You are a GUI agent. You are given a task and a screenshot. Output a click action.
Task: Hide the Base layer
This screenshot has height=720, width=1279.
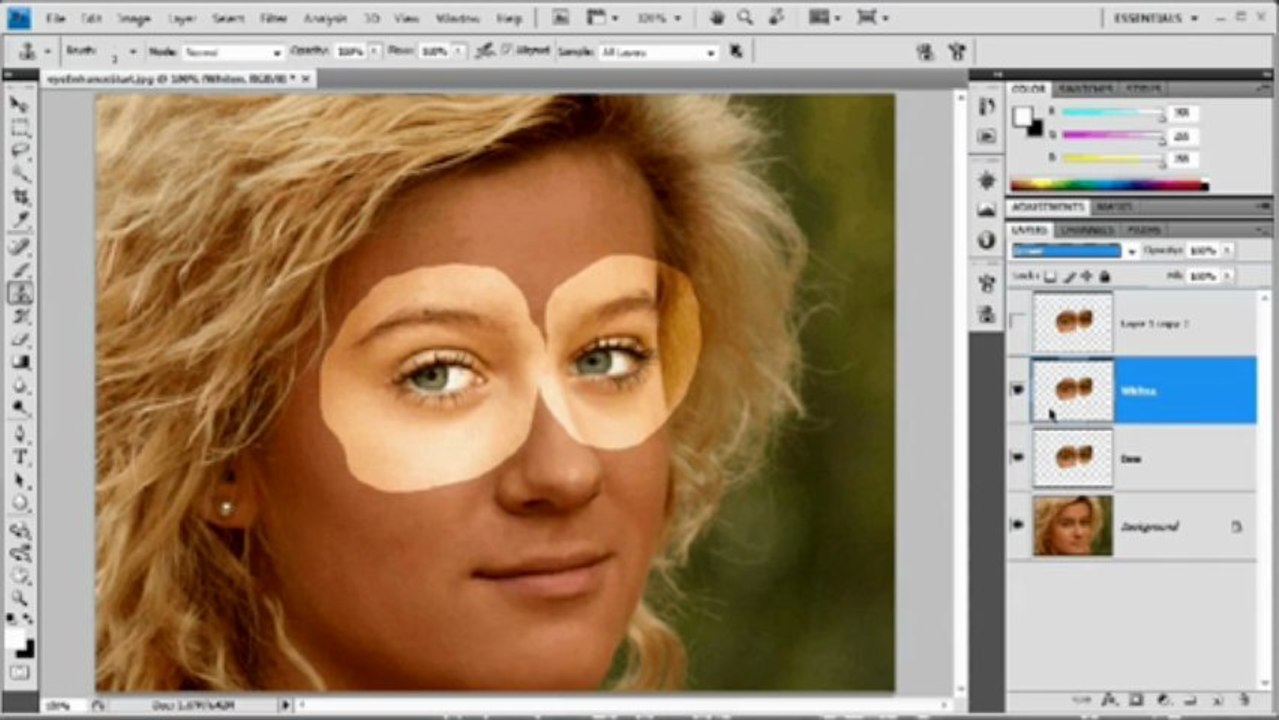click(x=1018, y=458)
